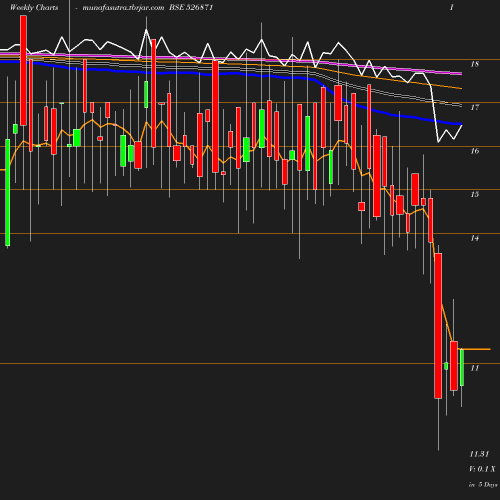The height and width of the screenshot is (500, 500).
Task: Click the 'in 5 Days' text
Action: [483, 484]
